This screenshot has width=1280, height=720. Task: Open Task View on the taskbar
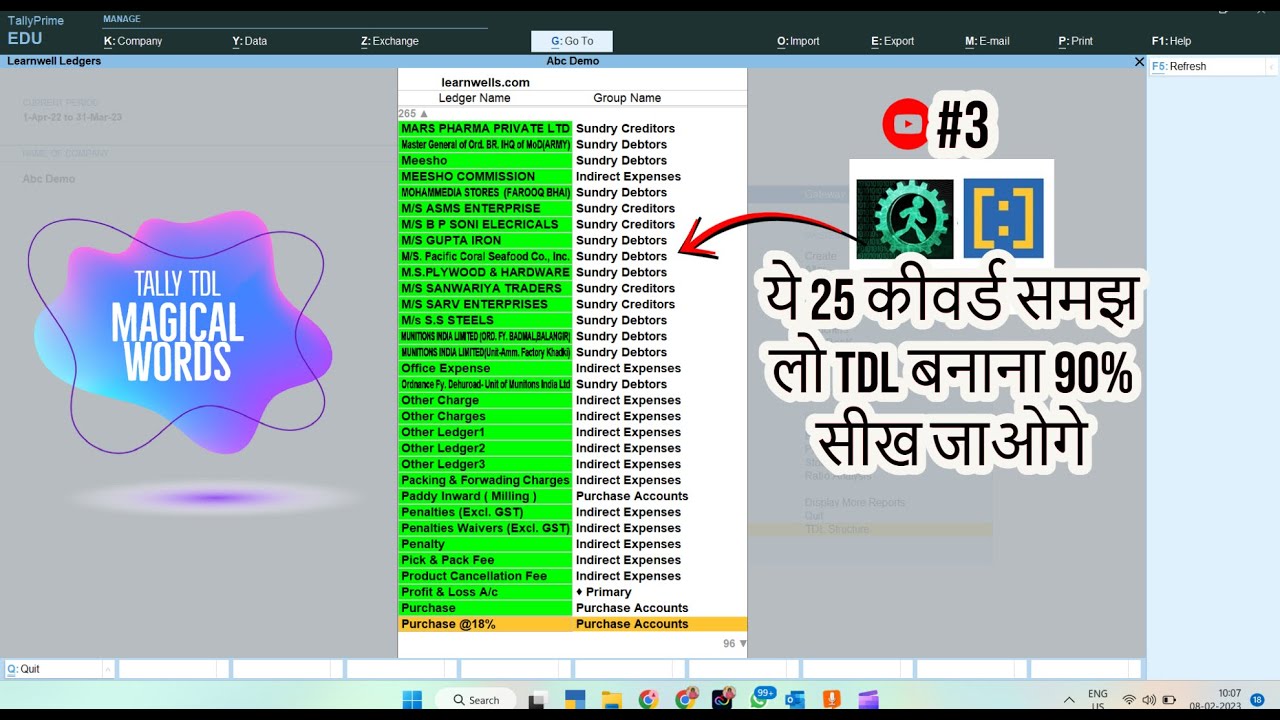[538, 700]
